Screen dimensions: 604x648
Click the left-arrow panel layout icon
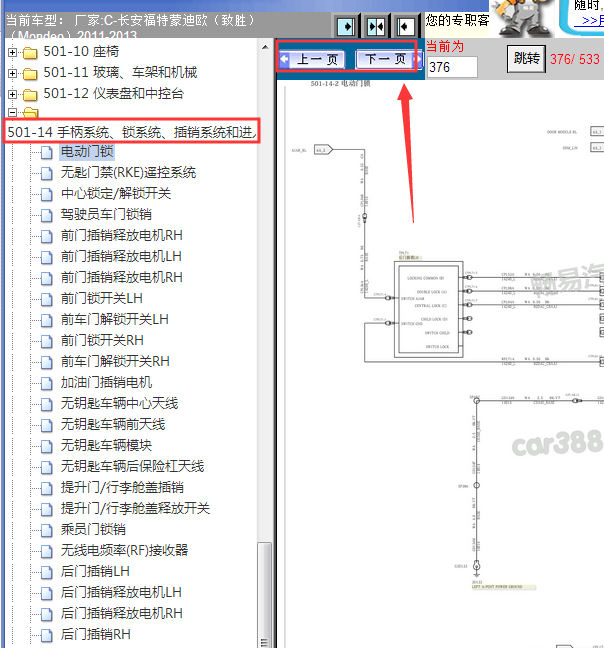pos(405,27)
